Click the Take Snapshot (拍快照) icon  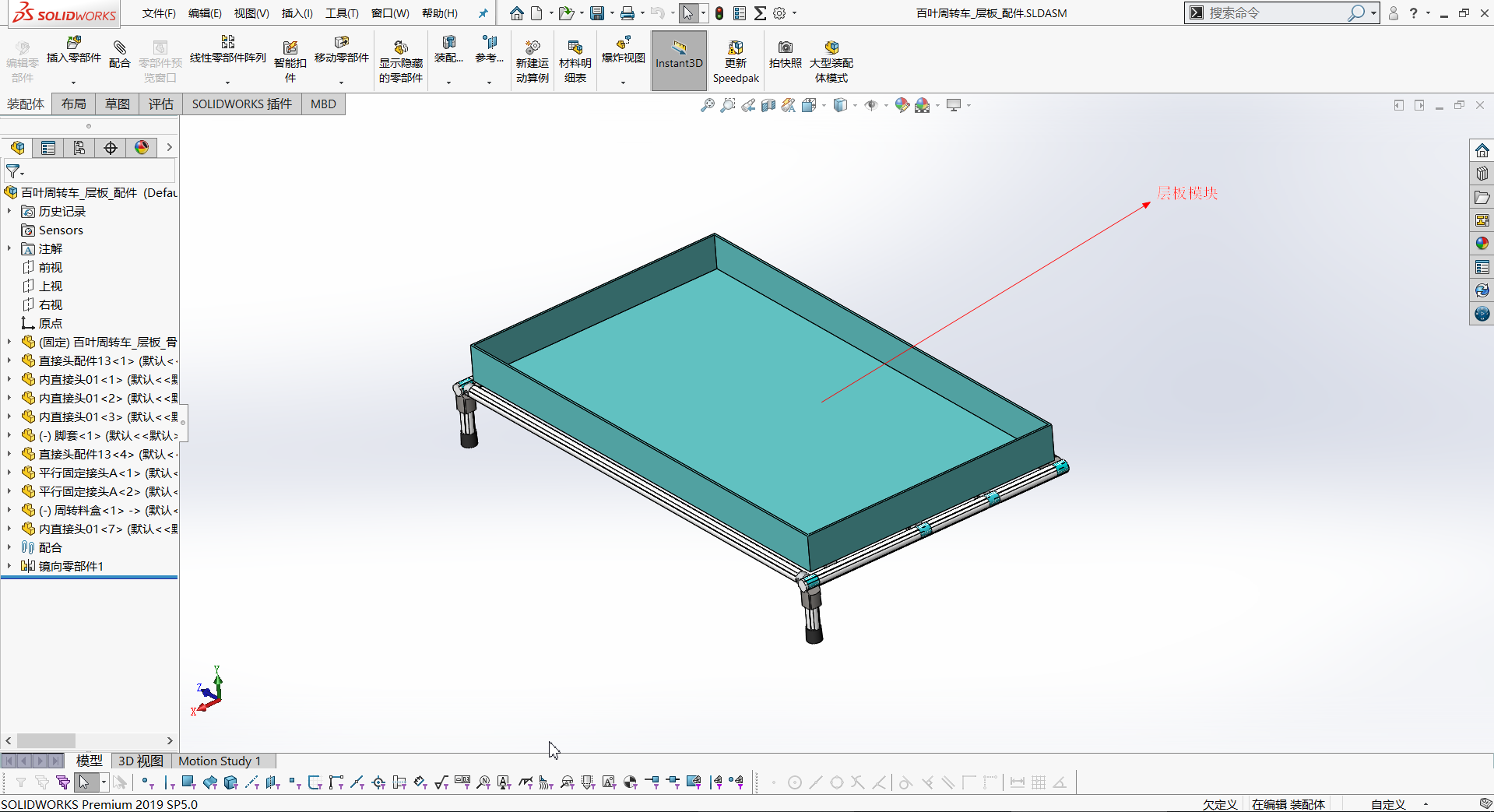[786, 54]
